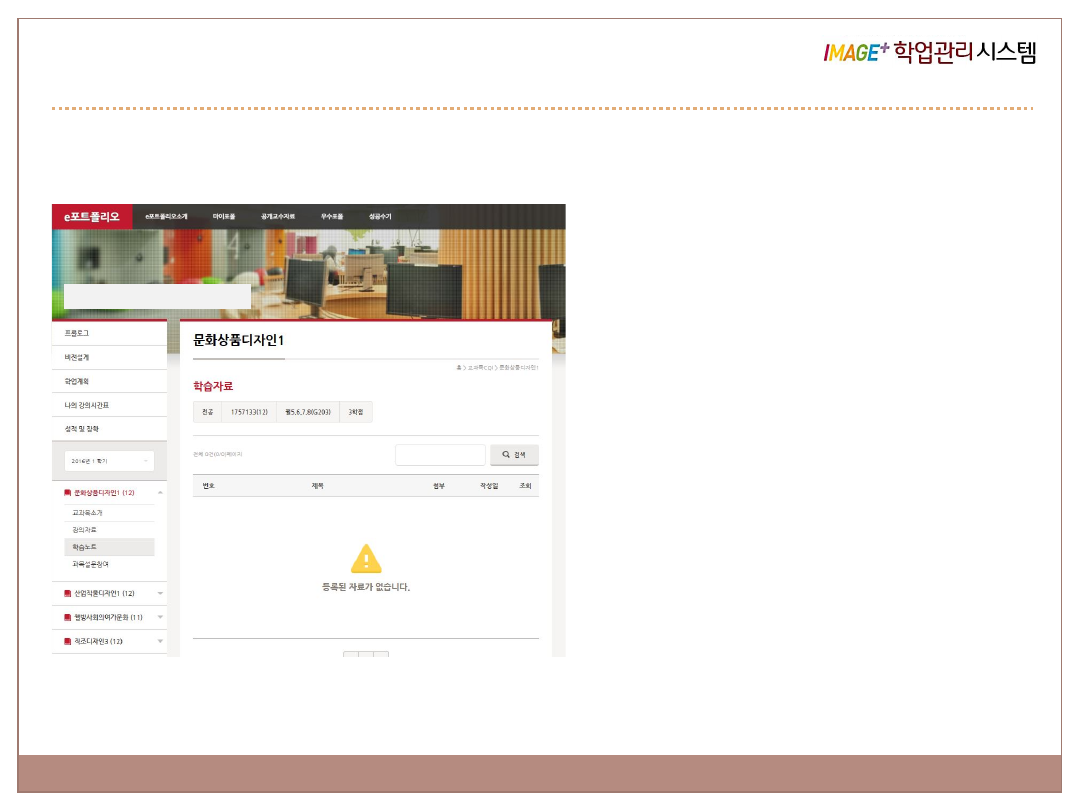The image size is (1080, 810).
Task: Open the e포트폴리오소개 menu
Action: tap(166, 216)
